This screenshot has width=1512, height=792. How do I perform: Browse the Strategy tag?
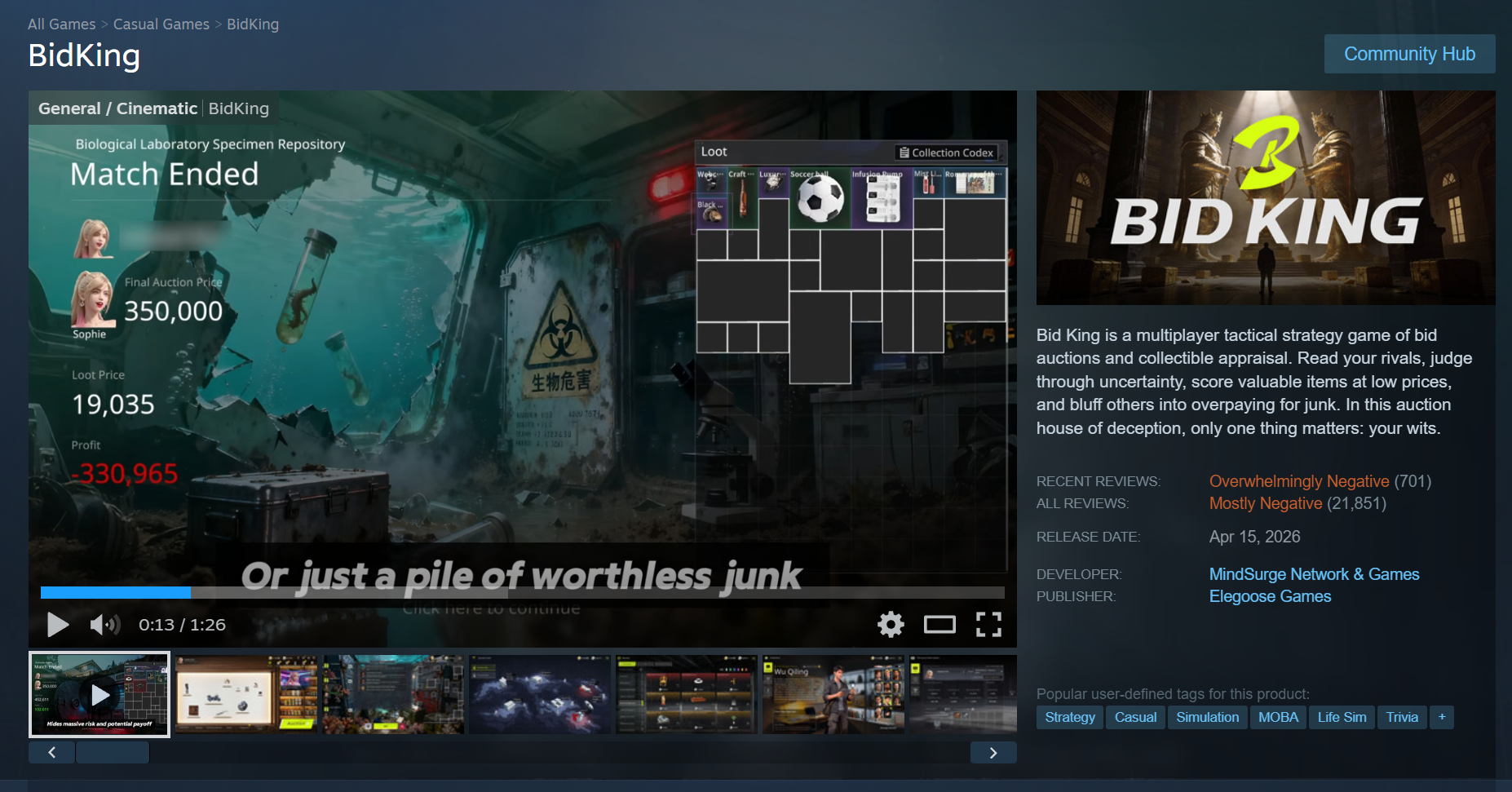click(1070, 717)
